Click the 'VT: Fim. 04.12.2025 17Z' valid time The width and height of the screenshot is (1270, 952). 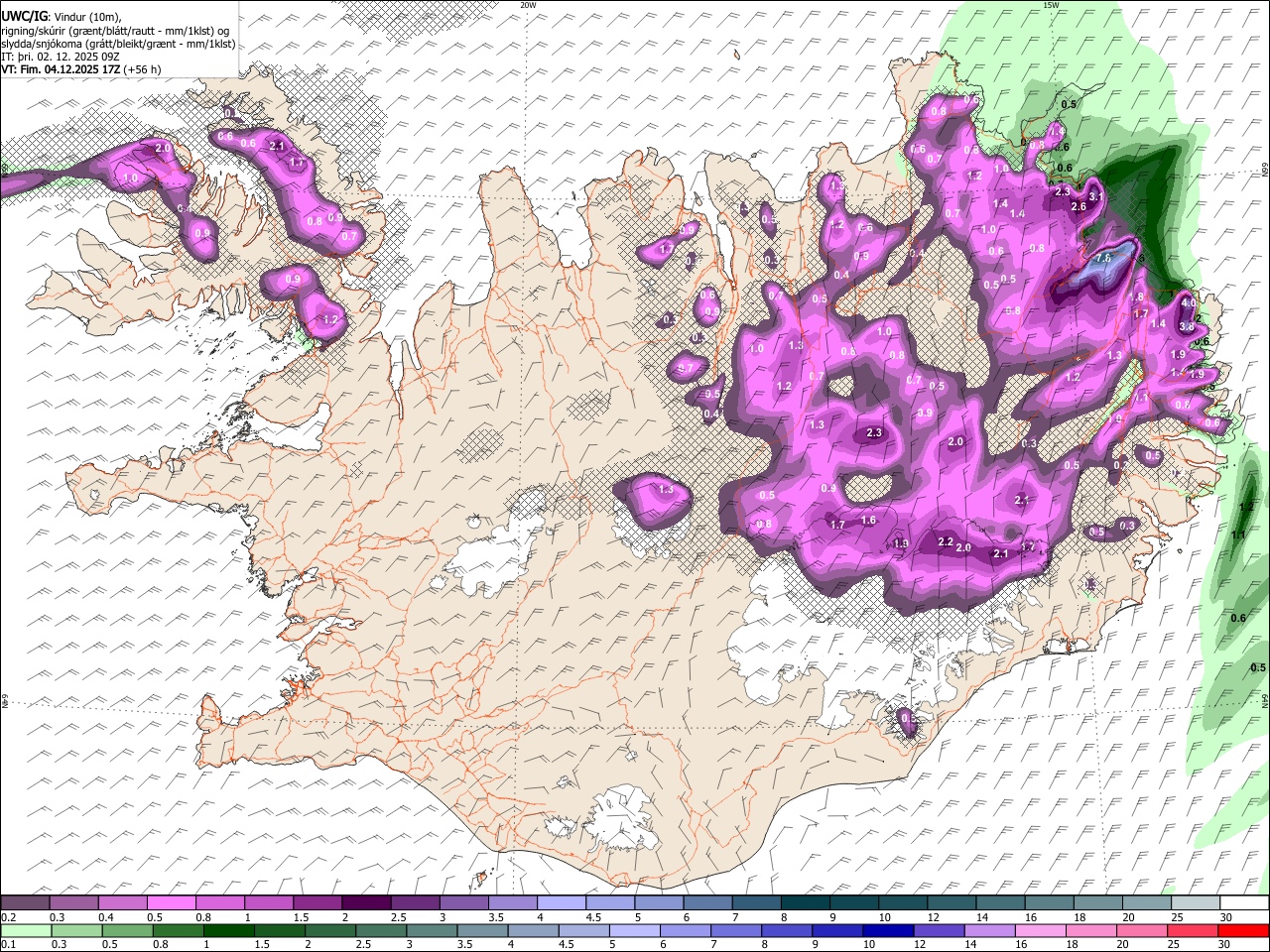(x=62, y=69)
